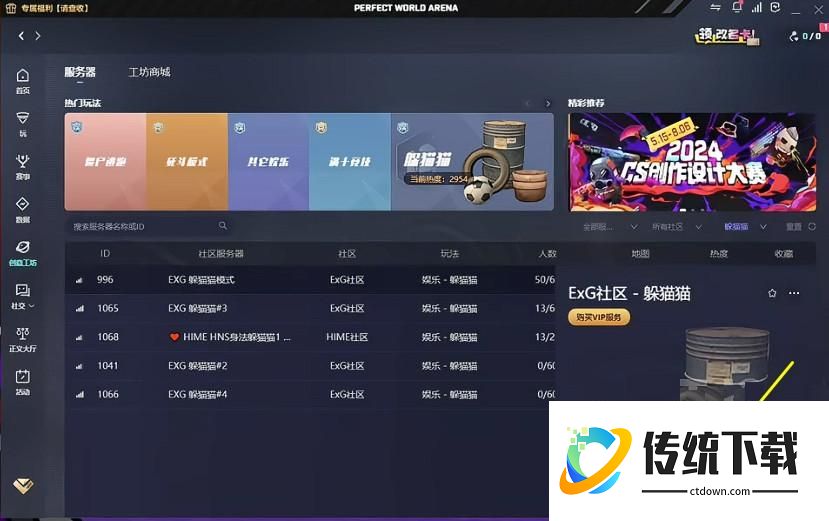This screenshot has height=521, width=829.
Task: Click the 购买VIP服务 button
Action: click(600, 317)
